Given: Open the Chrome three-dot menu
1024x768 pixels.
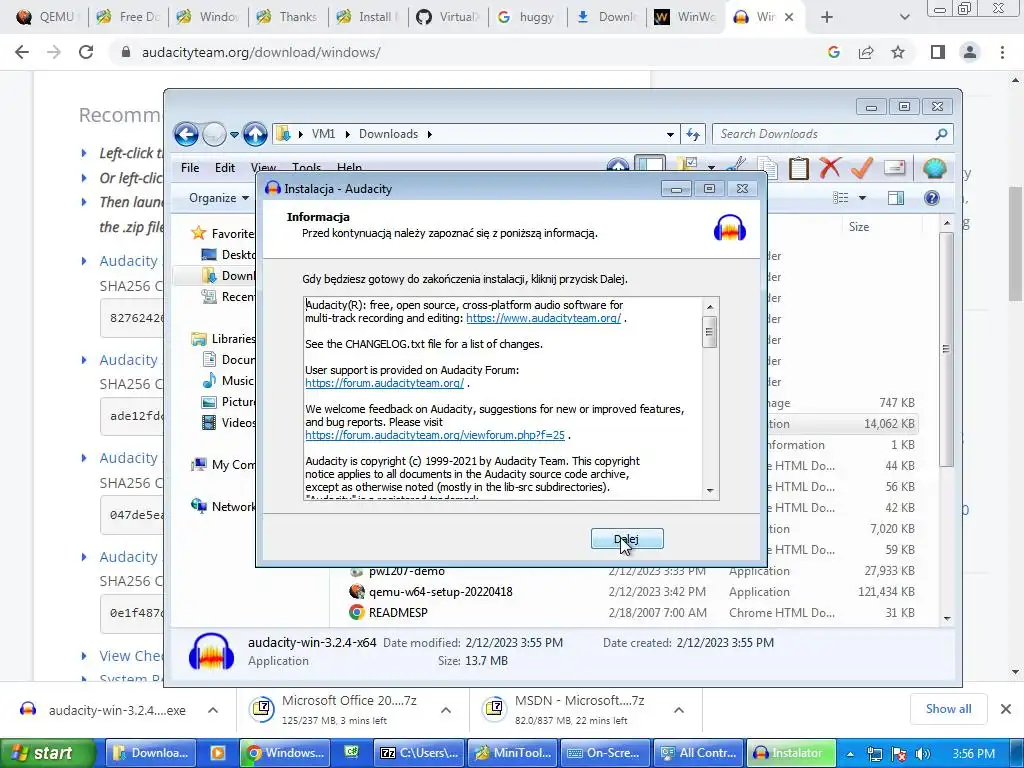Looking at the screenshot, I should 1002,52.
